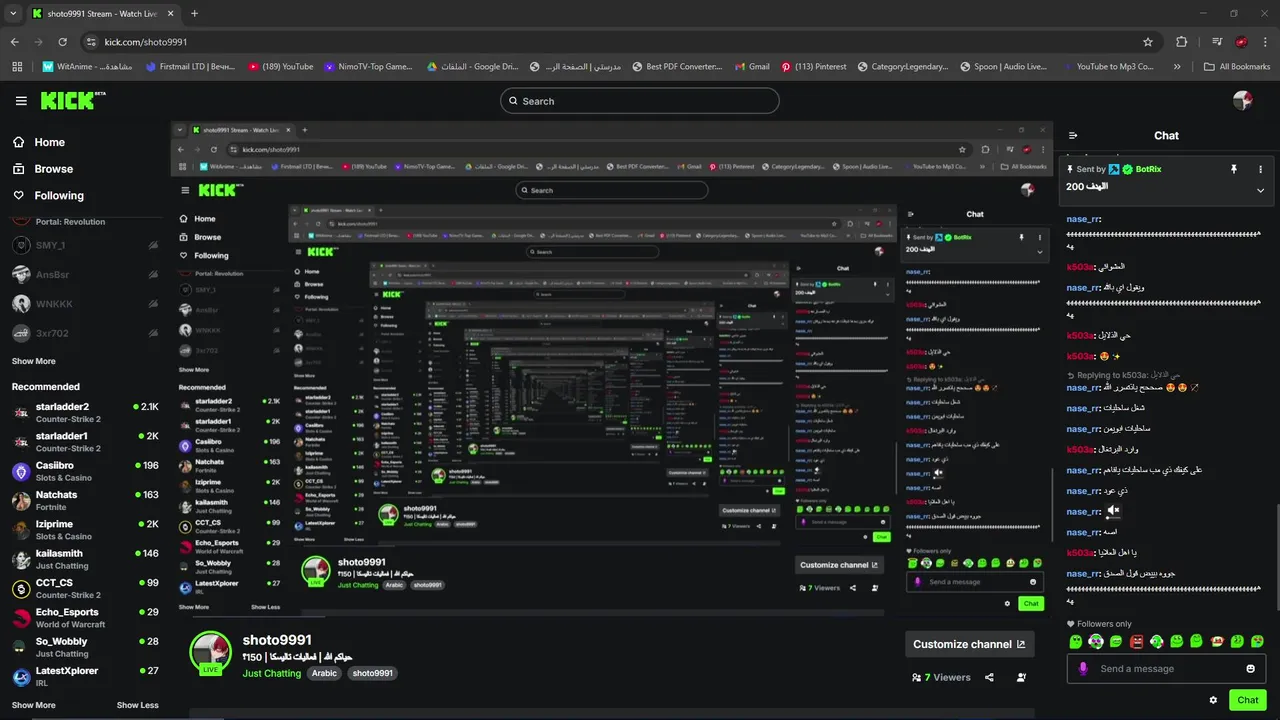Share the shoto9991 stream
This screenshot has height=720, width=1280.
(x=989, y=677)
